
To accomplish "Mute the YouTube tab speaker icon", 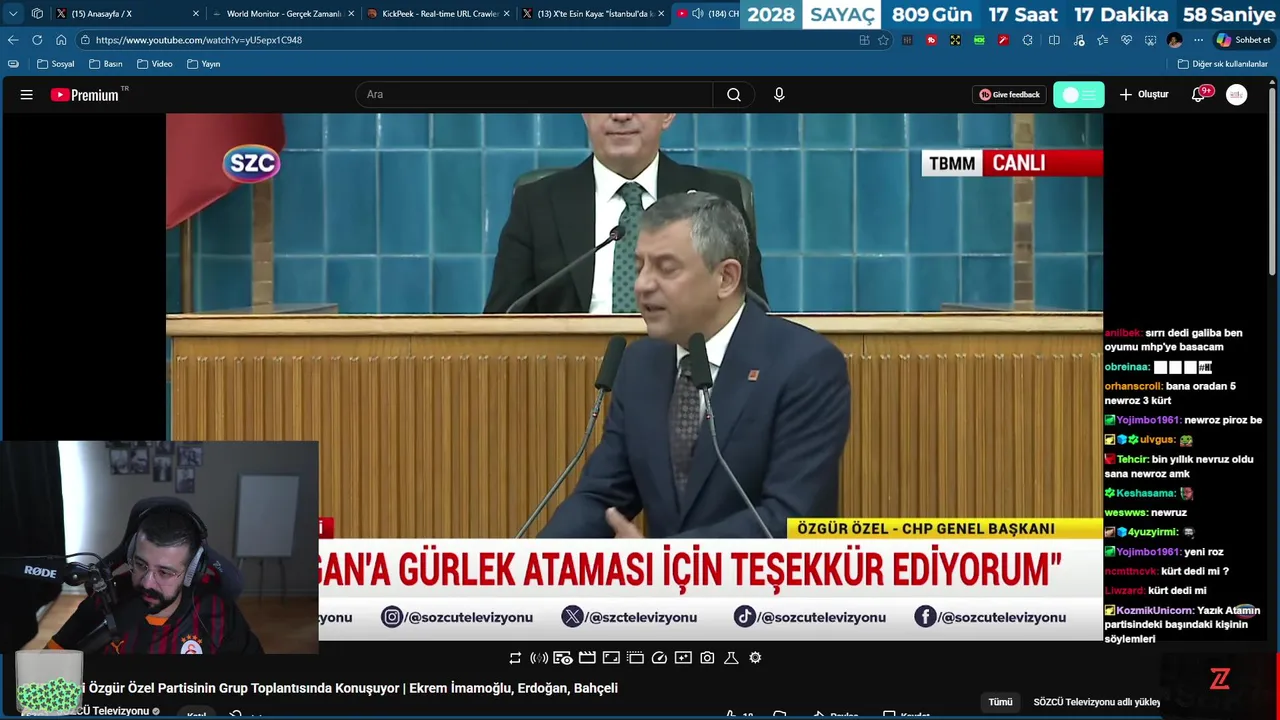I will [697, 14].
